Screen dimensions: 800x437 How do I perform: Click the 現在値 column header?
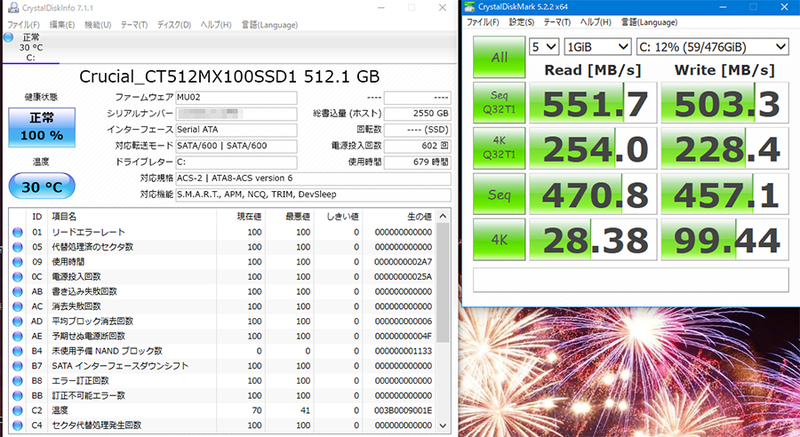[249, 217]
